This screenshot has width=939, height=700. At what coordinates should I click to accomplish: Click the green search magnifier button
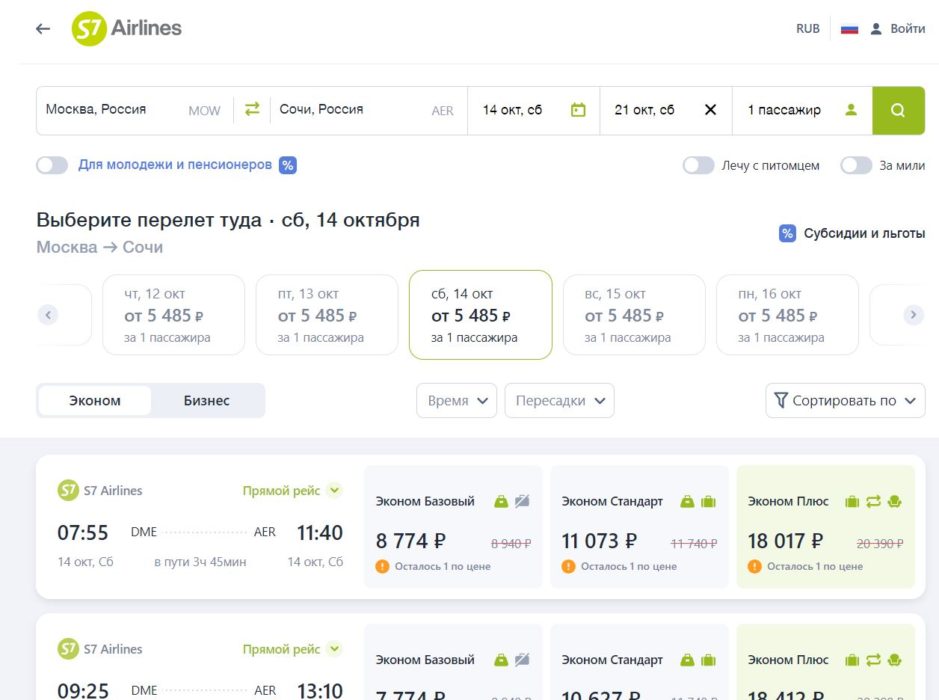tap(897, 110)
